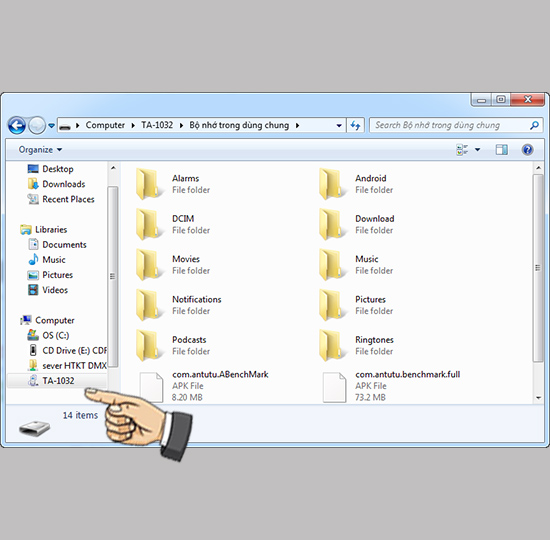Screen dimensions: 550x540
Task: Open the DCIM folder icon
Action: tap(148, 224)
